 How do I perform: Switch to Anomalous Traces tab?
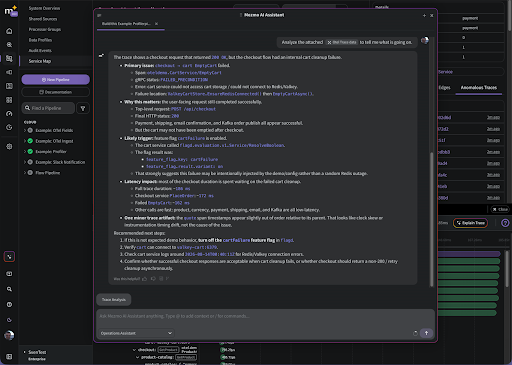479,88
